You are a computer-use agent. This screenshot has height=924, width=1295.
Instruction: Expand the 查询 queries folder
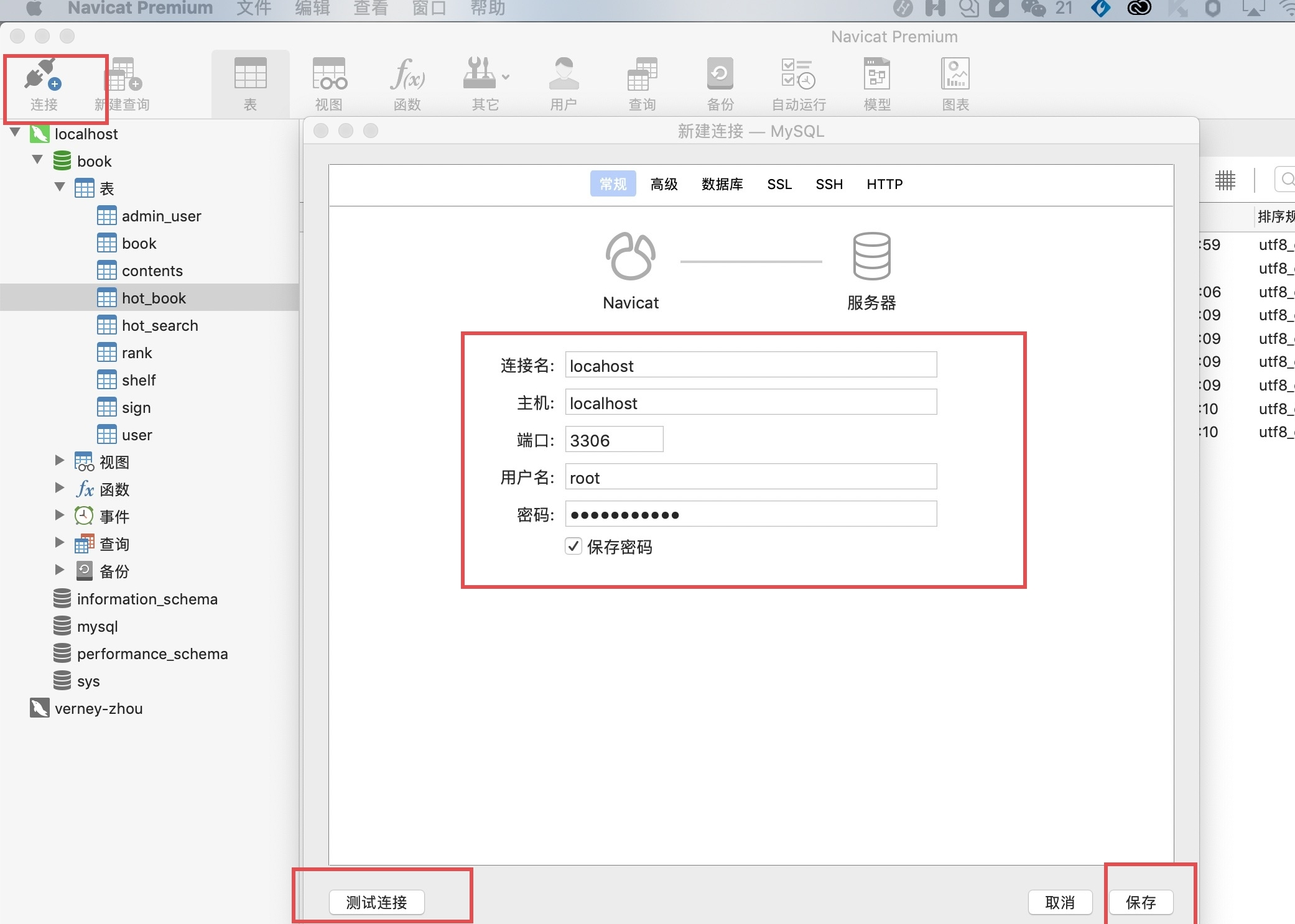coord(60,543)
